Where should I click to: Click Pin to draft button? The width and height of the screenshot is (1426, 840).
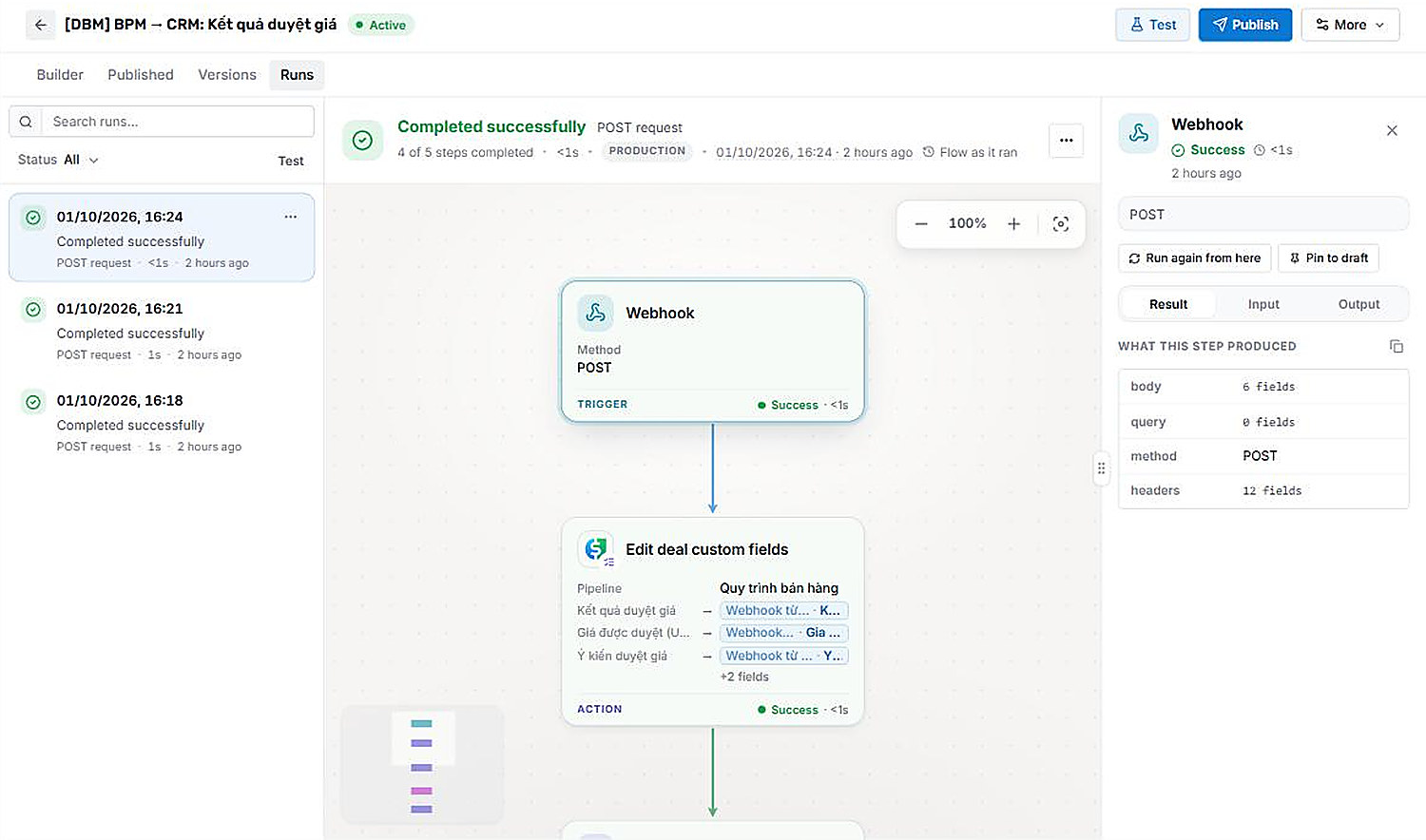coord(1329,258)
